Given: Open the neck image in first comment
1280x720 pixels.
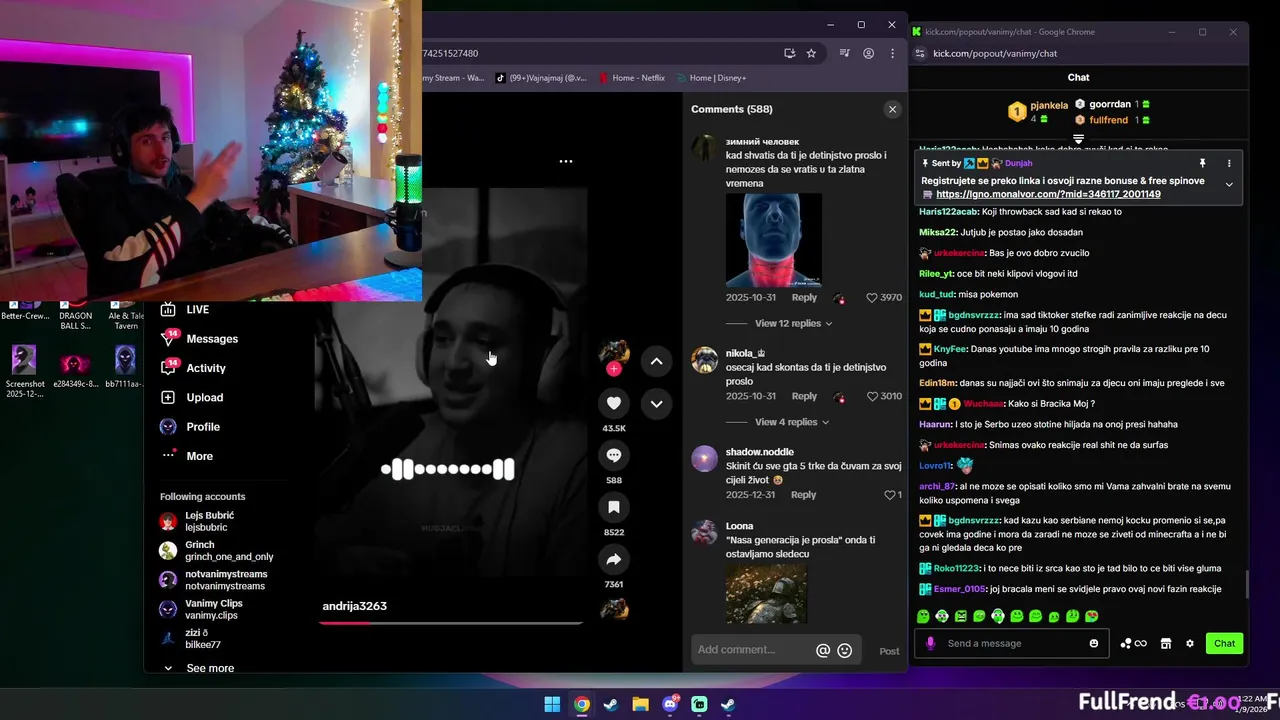Looking at the screenshot, I should coord(774,240).
